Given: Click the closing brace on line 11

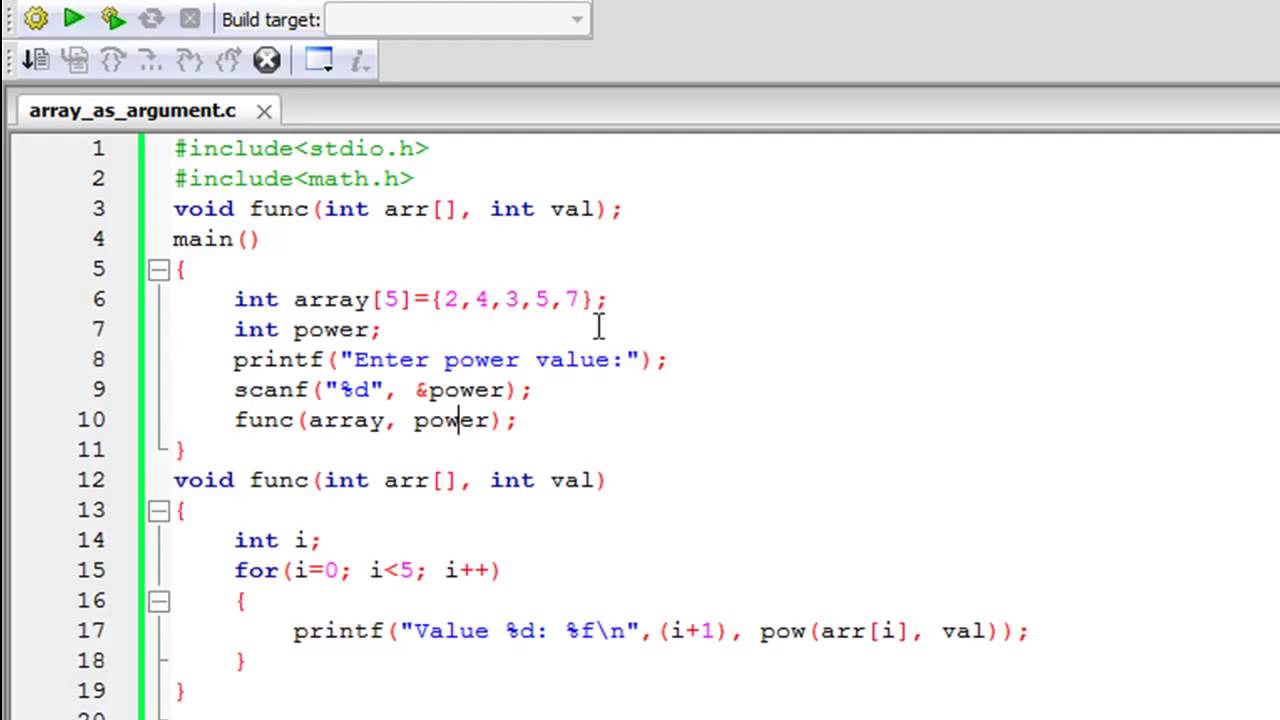Looking at the screenshot, I should click(x=180, y=450).
